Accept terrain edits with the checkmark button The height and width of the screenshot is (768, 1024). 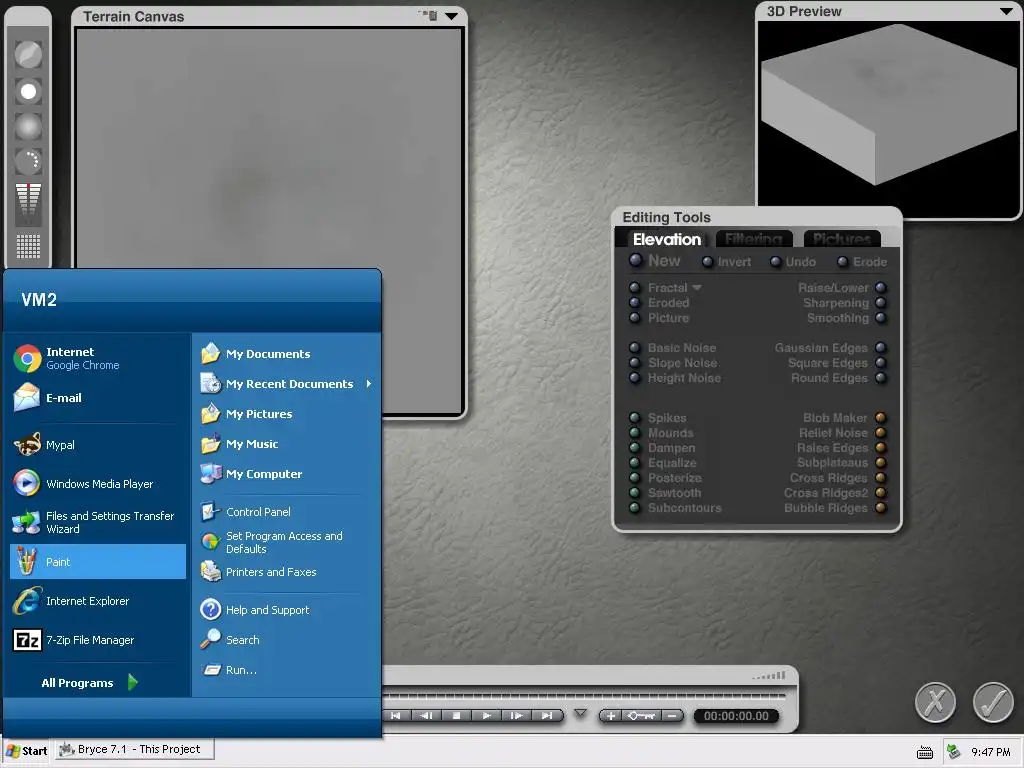click(x=993, y=703)
